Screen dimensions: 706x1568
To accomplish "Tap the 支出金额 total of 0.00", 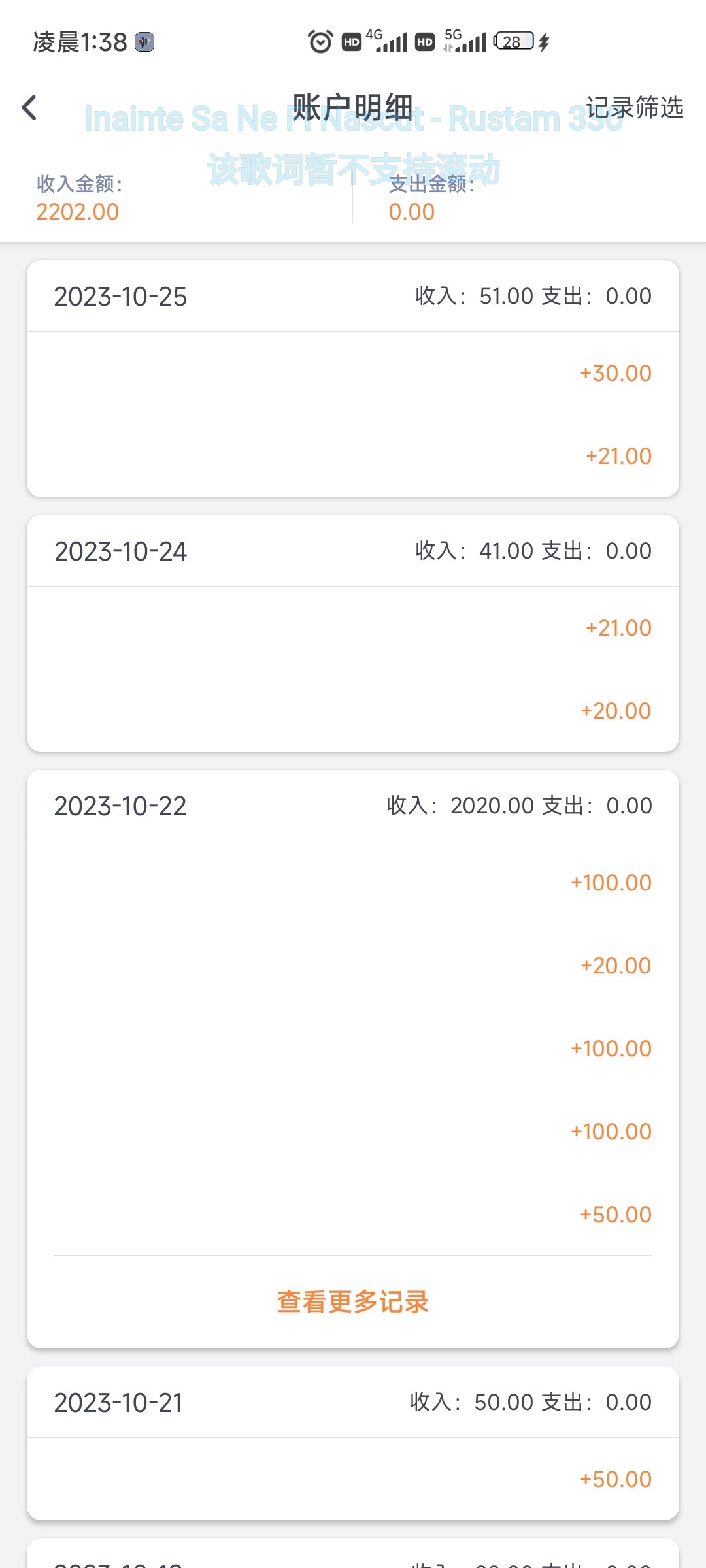I will (x=411, y=212).
